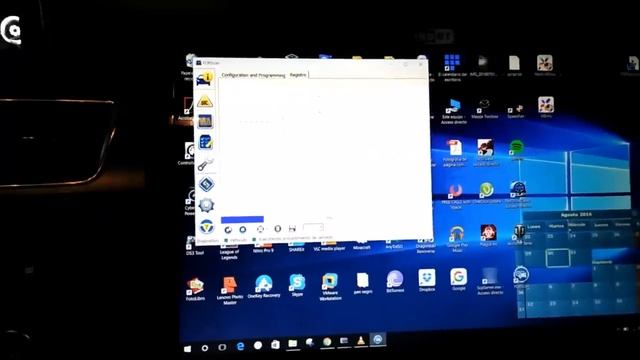Open the dropdown box beside the save icon
640x360 pixels.
pyautogui.click(x=313, y=227)
